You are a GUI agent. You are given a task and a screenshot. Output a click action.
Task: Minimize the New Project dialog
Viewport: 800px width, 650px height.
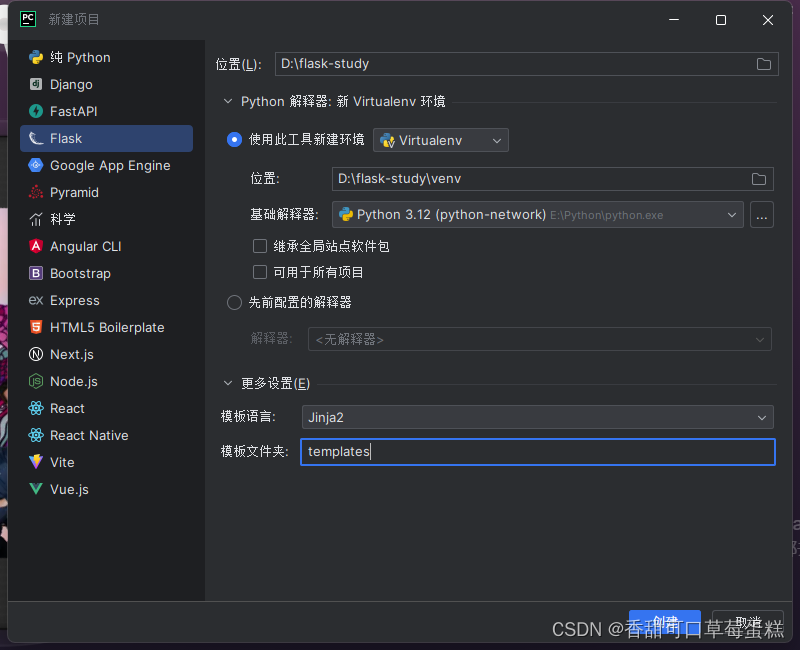674,20
